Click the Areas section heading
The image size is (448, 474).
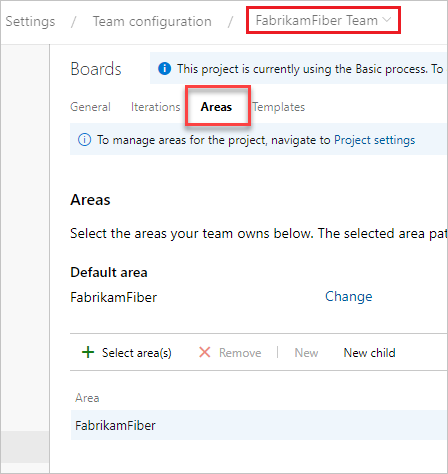pyautogui.click(x=90, y=200)
